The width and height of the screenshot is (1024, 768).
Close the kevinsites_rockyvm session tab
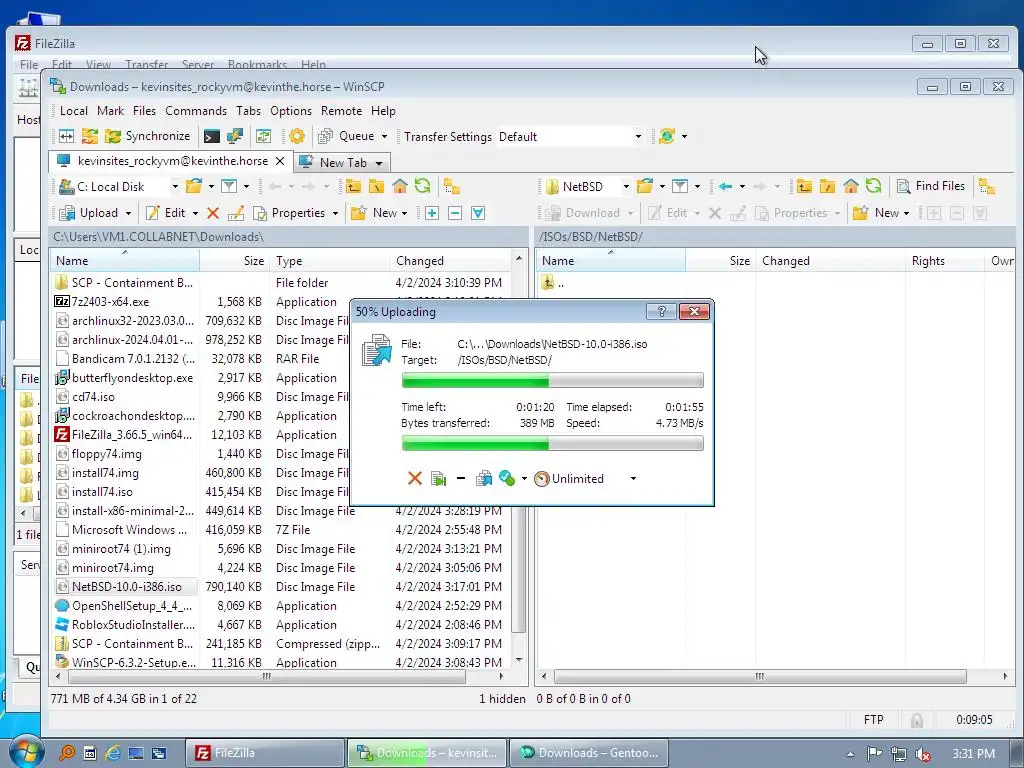(x=280, y=161)
